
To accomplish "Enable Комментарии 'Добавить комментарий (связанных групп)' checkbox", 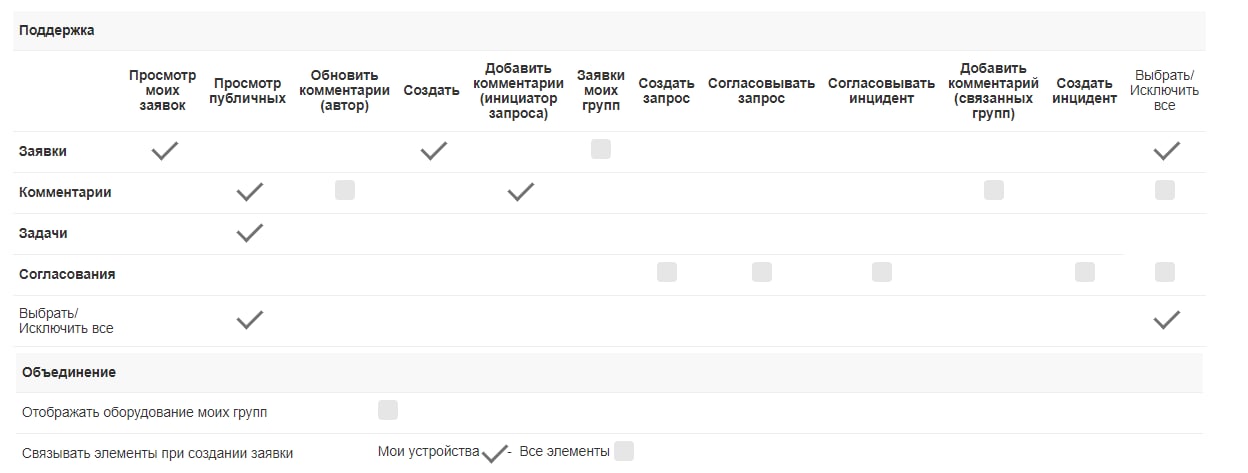I will [994, 190].
